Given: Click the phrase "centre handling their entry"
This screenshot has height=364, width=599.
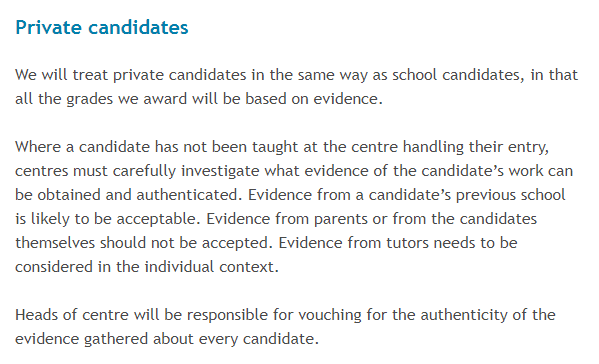Looking at the screenshot, I should pyautogui.click(x=450, y=147).
